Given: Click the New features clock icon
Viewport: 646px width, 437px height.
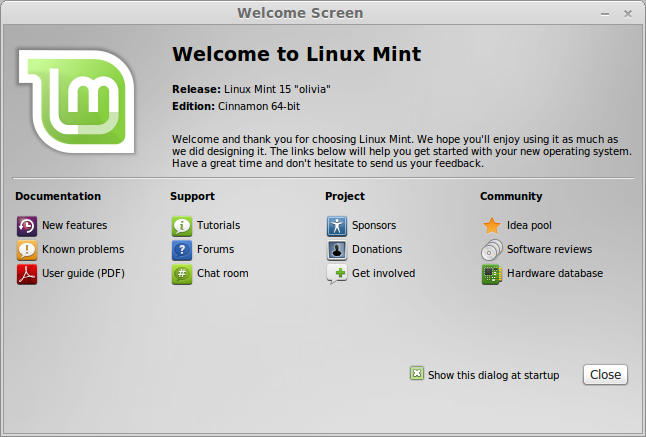Looking at the screenshot, I should (26, 226).
